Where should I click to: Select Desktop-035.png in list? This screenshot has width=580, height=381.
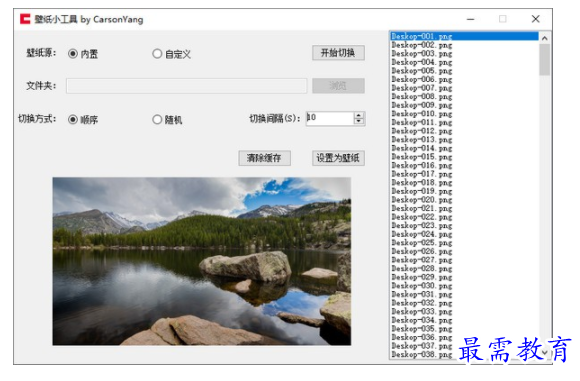pyautogui.click(x=422, y=328)
